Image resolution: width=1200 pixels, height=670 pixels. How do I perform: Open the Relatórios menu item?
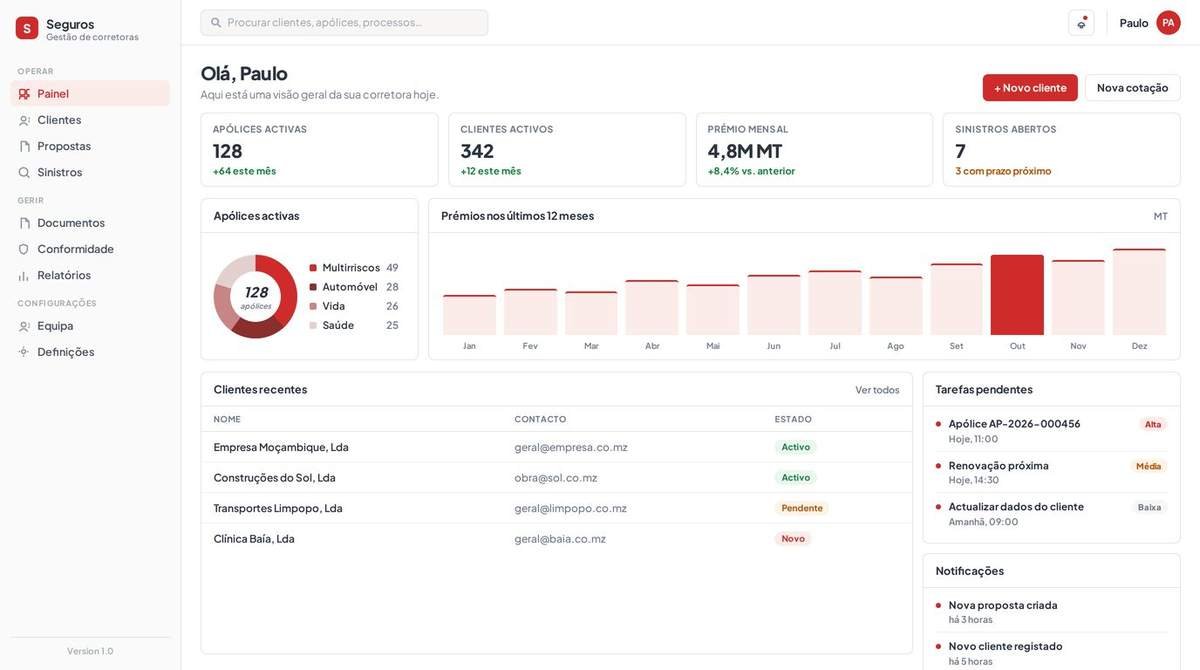[90, 275]
